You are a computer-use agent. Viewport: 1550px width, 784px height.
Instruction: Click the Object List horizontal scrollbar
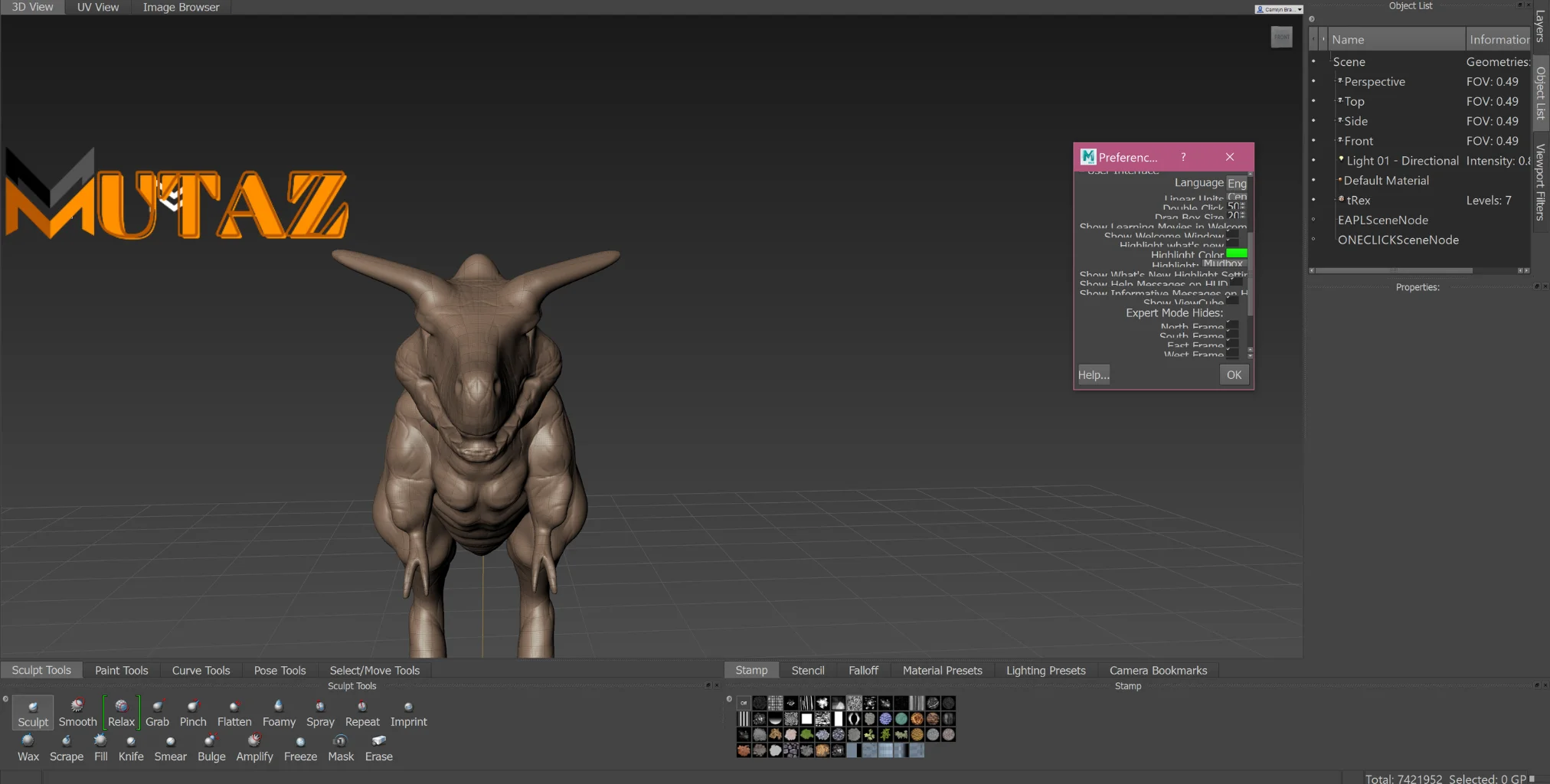tap(1394, 270)
